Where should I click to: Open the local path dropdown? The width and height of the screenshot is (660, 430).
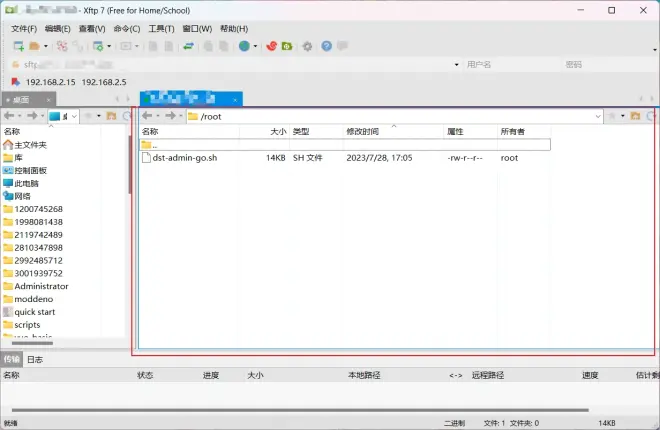(x=74, y=116)
